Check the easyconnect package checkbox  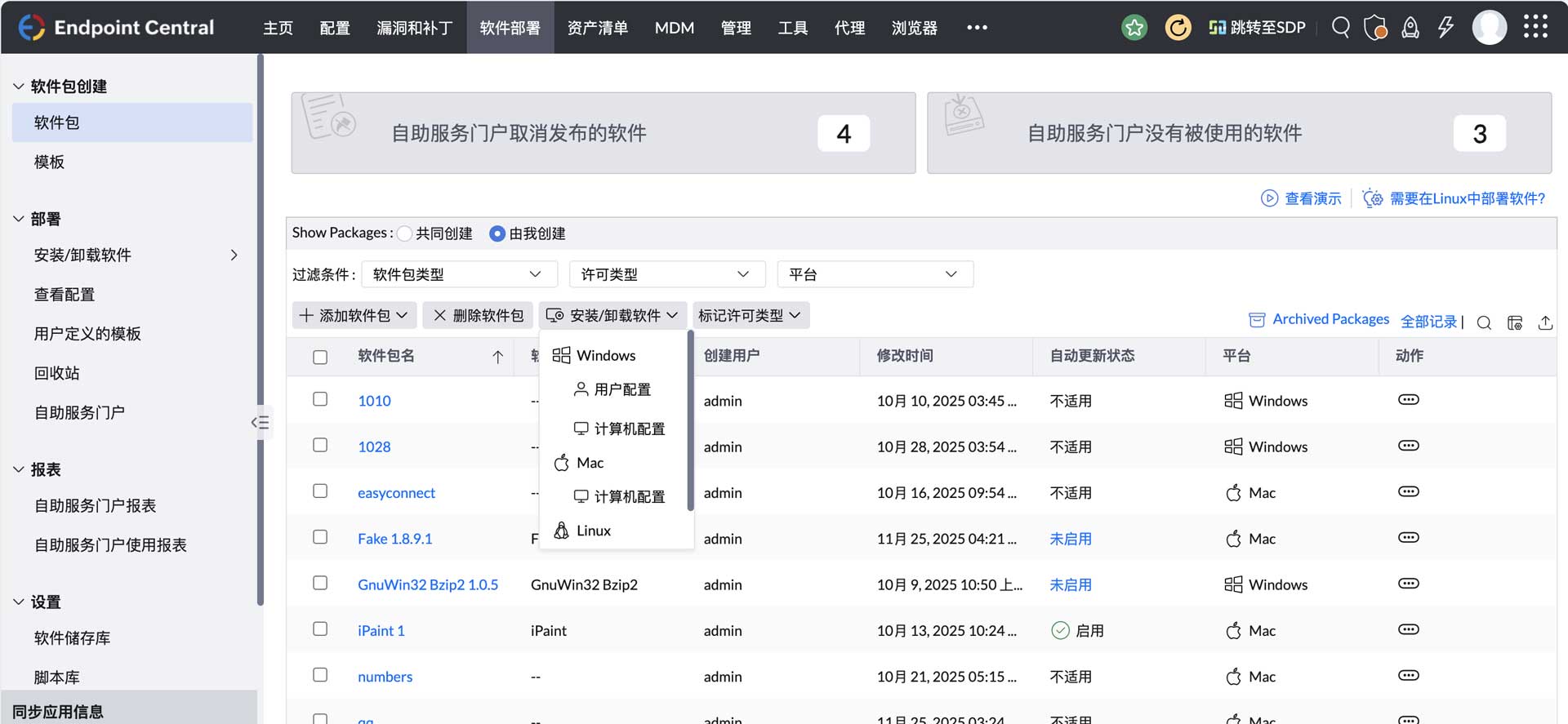click(x=320, y=491)
